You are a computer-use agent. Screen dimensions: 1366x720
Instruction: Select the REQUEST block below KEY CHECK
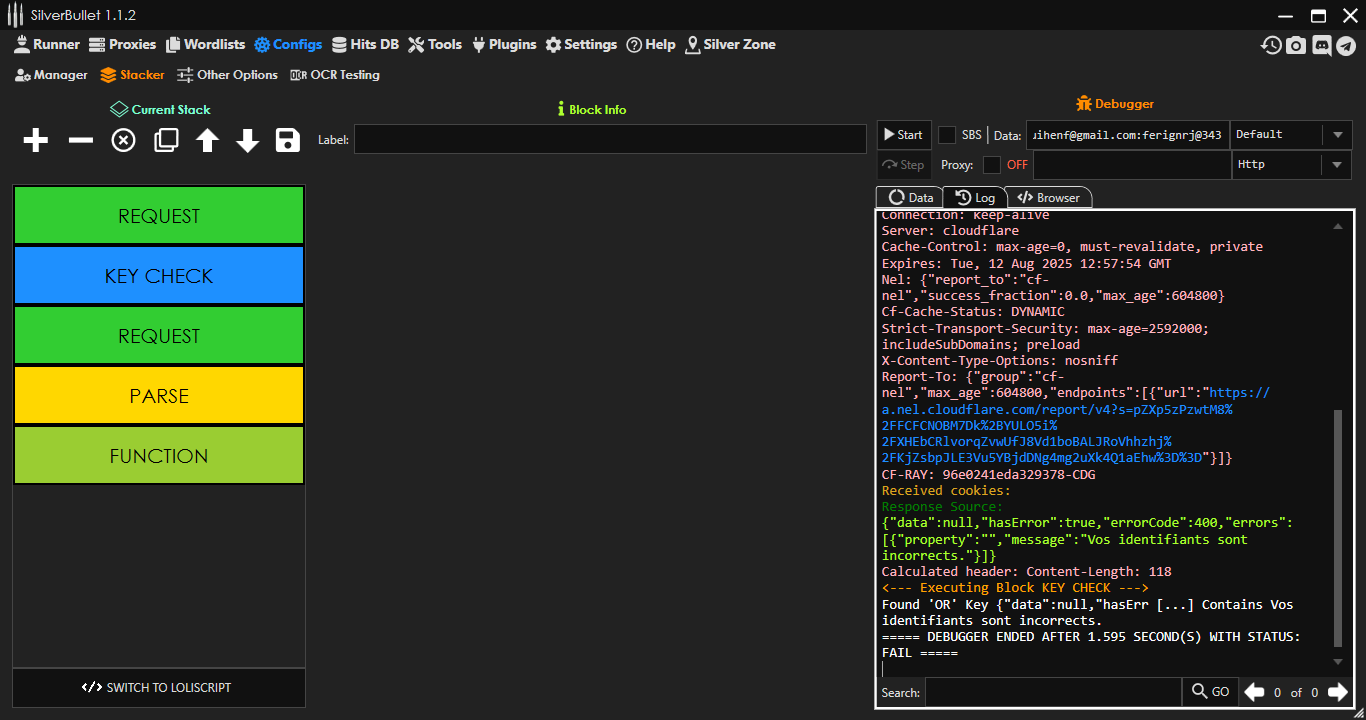click(x=159, y=335)
